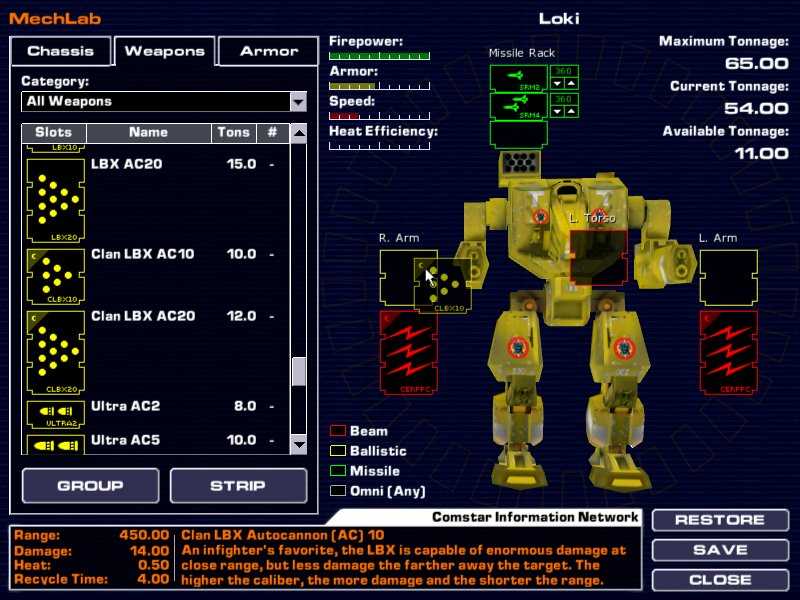Click the highlighted L. Torso slot
Image resolution: width=800 pixels, height=600 pixels.
point(598,258)
